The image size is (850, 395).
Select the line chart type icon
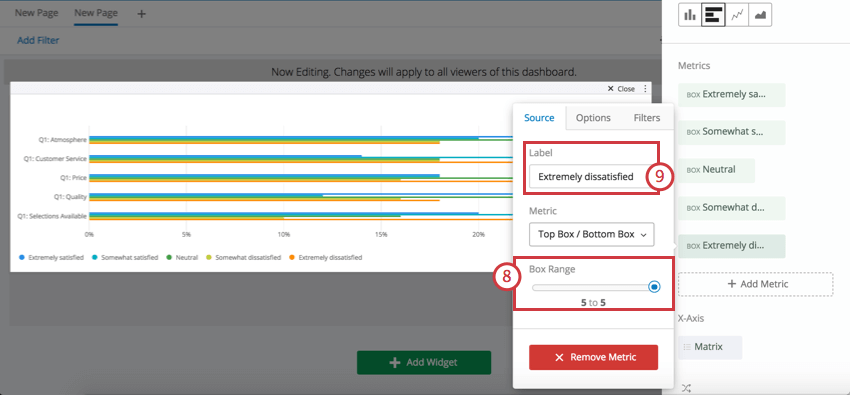click(x=737, y=15)
